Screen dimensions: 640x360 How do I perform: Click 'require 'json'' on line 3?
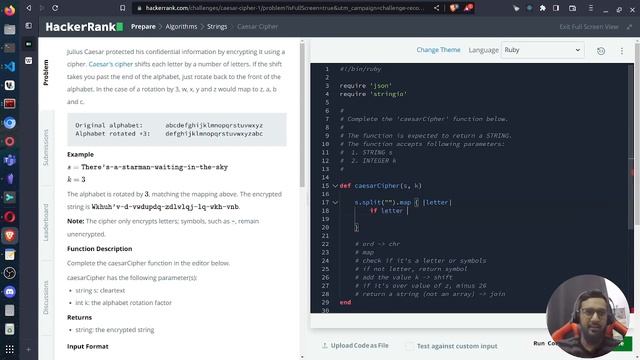pyautogui.click(x=366, y=86)
